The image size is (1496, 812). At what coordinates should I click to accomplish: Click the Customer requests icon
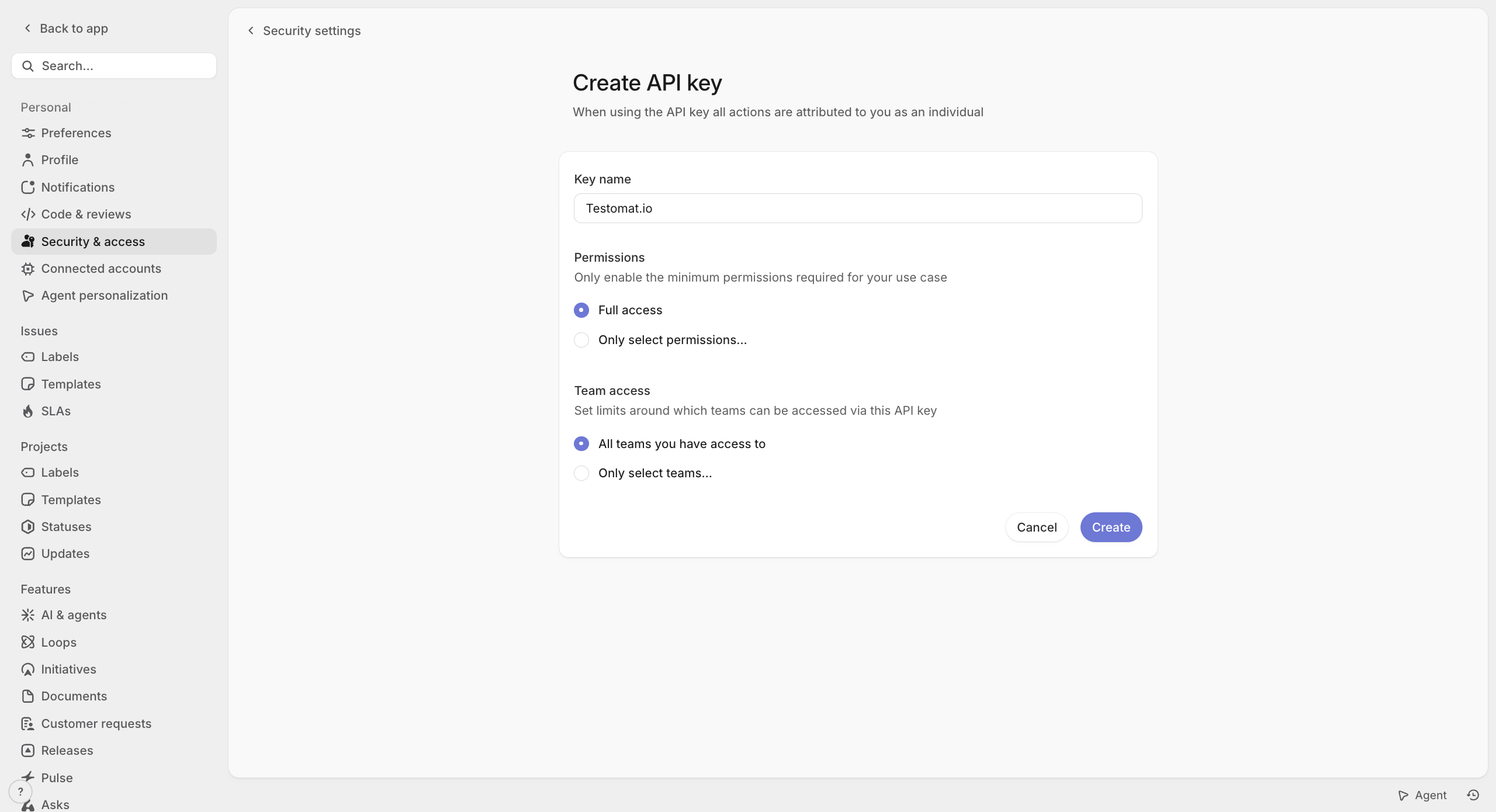pyautogui.click(x=28, y=724)
